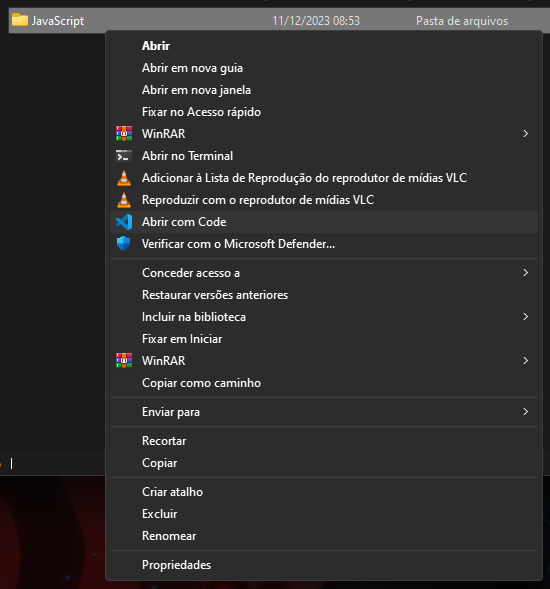
Task: Expand the Conceder acesso a submenu arrow
Action: coord(526,273)
